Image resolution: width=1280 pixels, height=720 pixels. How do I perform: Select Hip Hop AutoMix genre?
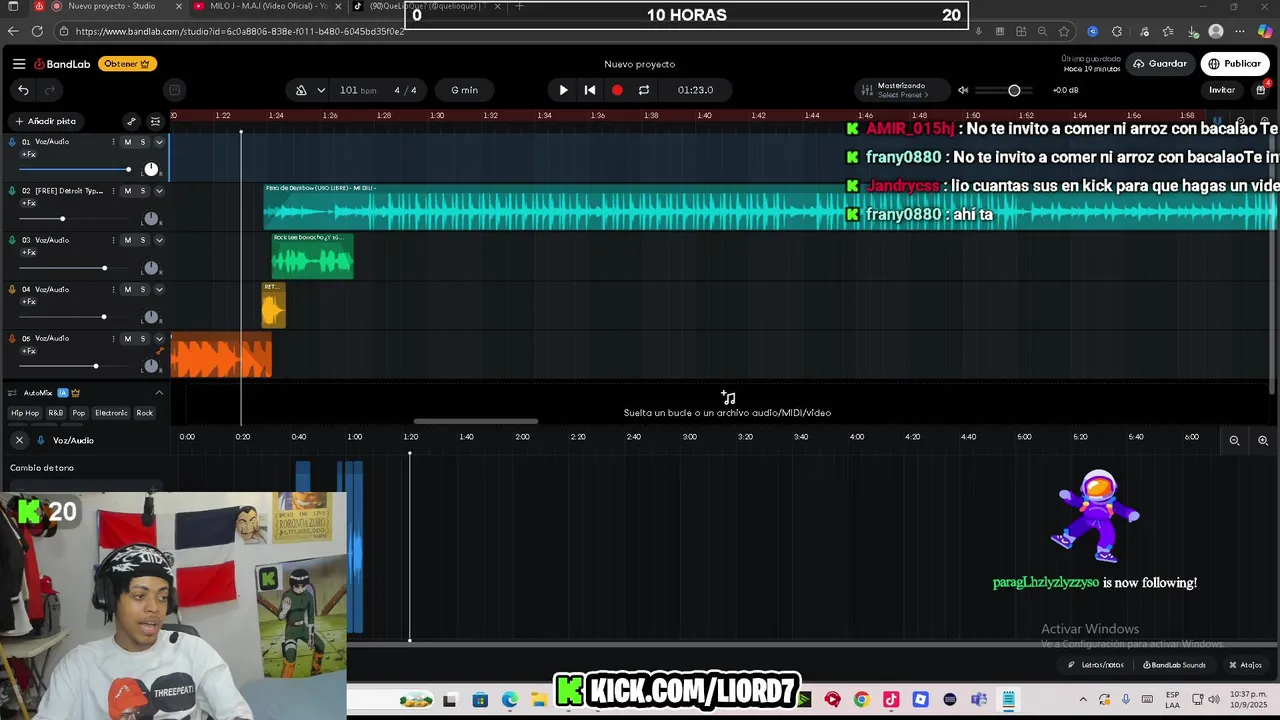25,413
